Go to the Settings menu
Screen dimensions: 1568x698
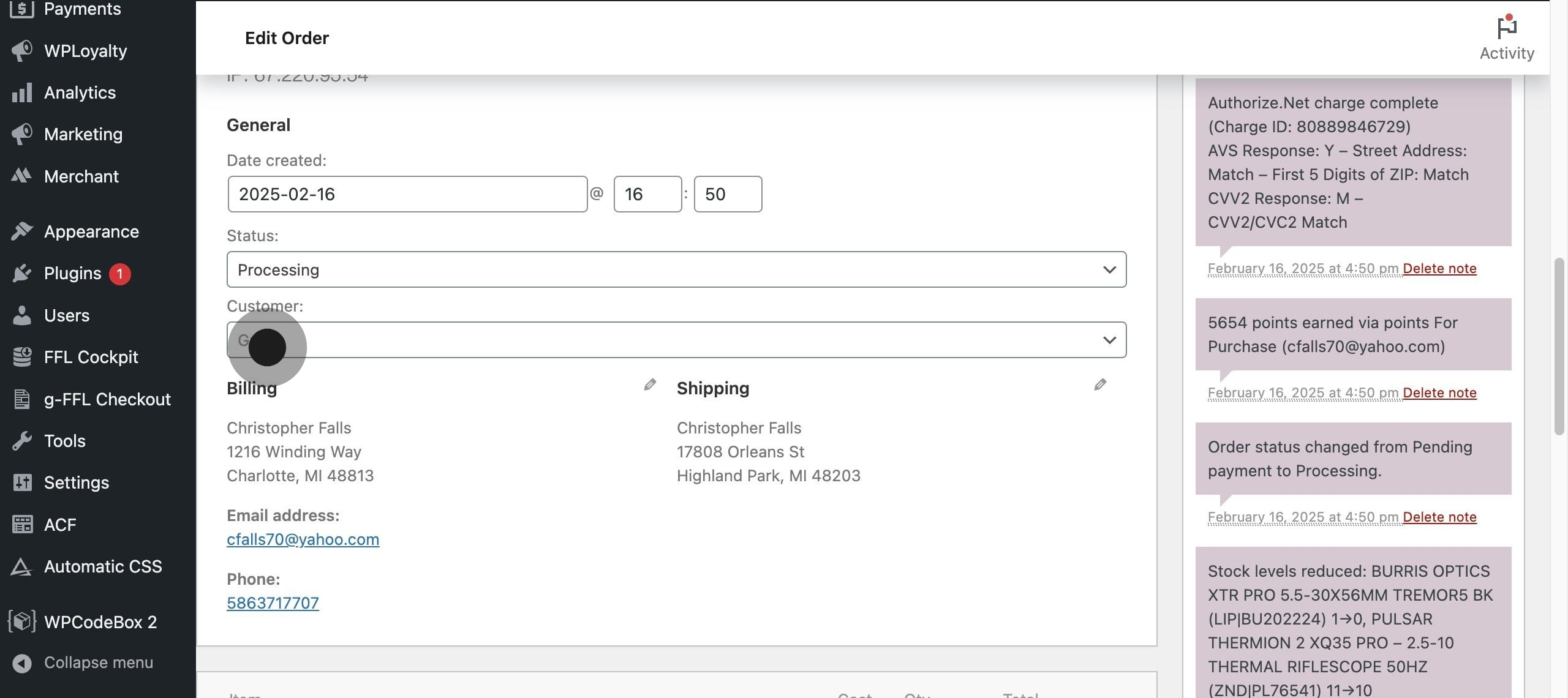click(76, 482)
